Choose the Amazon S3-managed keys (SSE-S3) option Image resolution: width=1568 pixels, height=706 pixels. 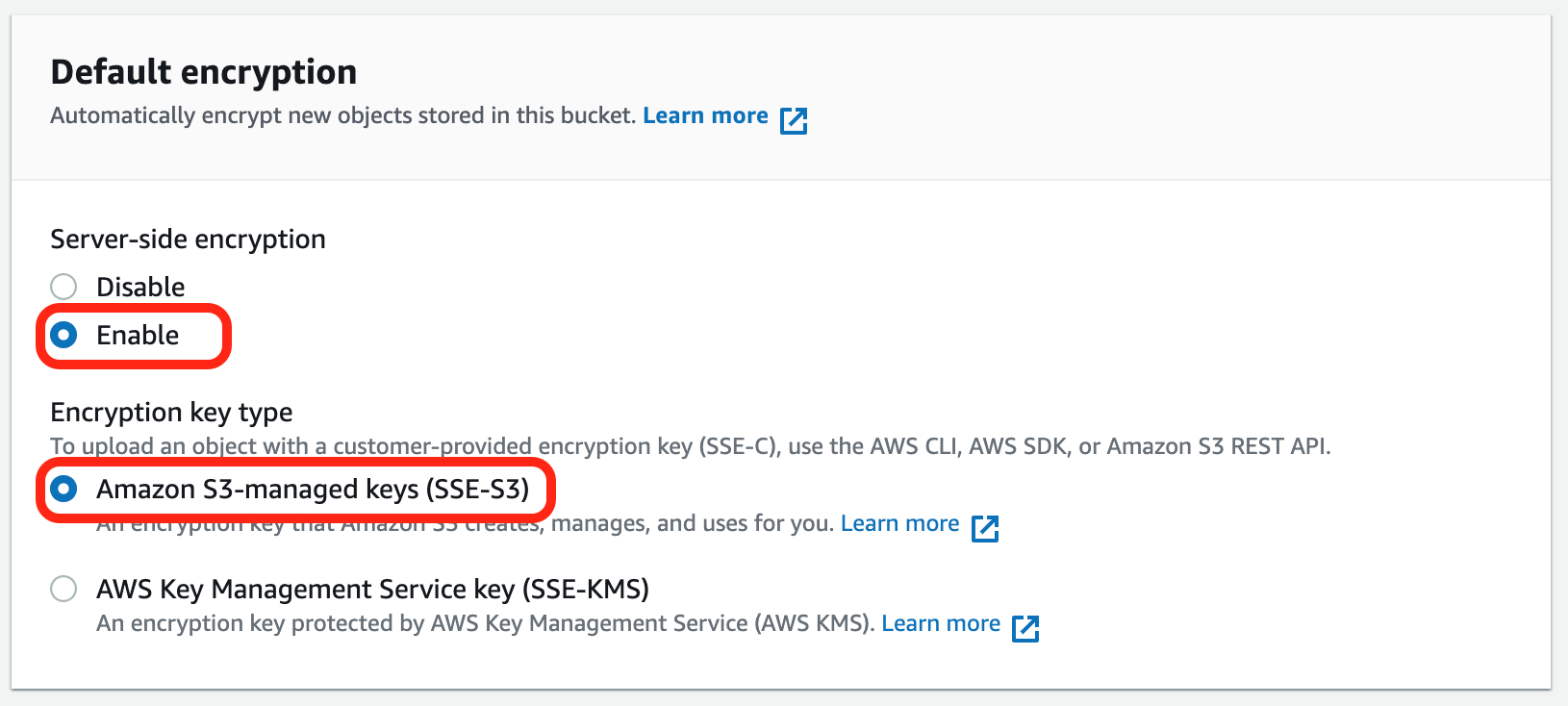coord(63,490)
